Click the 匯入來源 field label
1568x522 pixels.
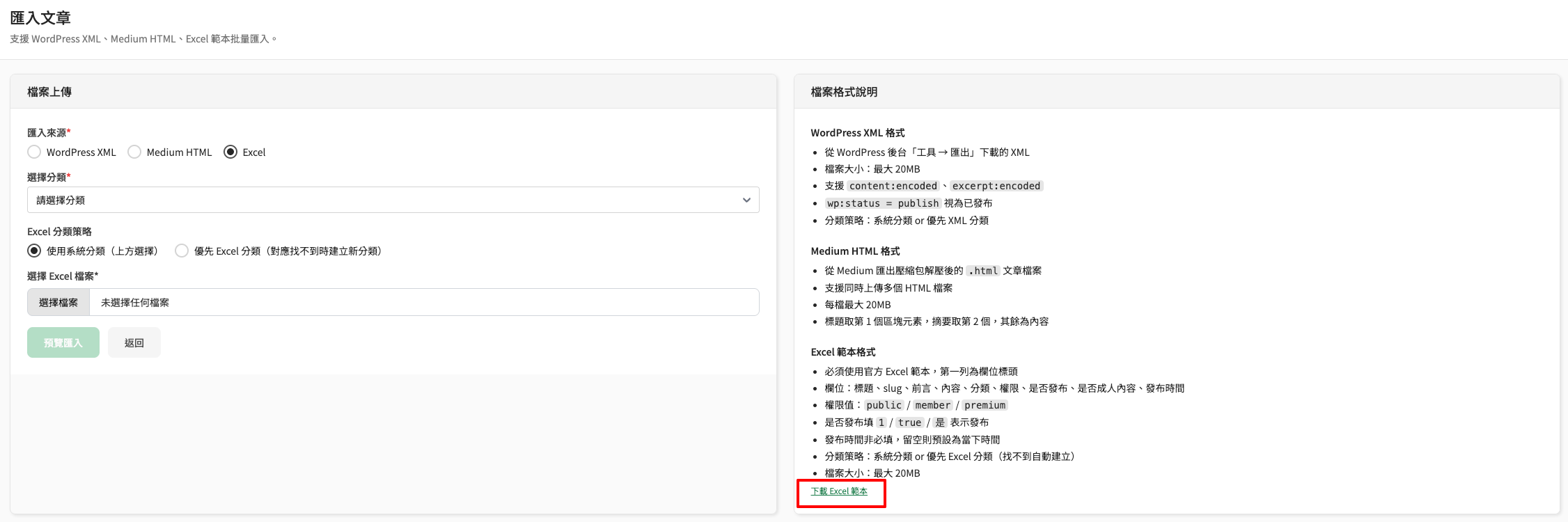[x=49, y=133]
